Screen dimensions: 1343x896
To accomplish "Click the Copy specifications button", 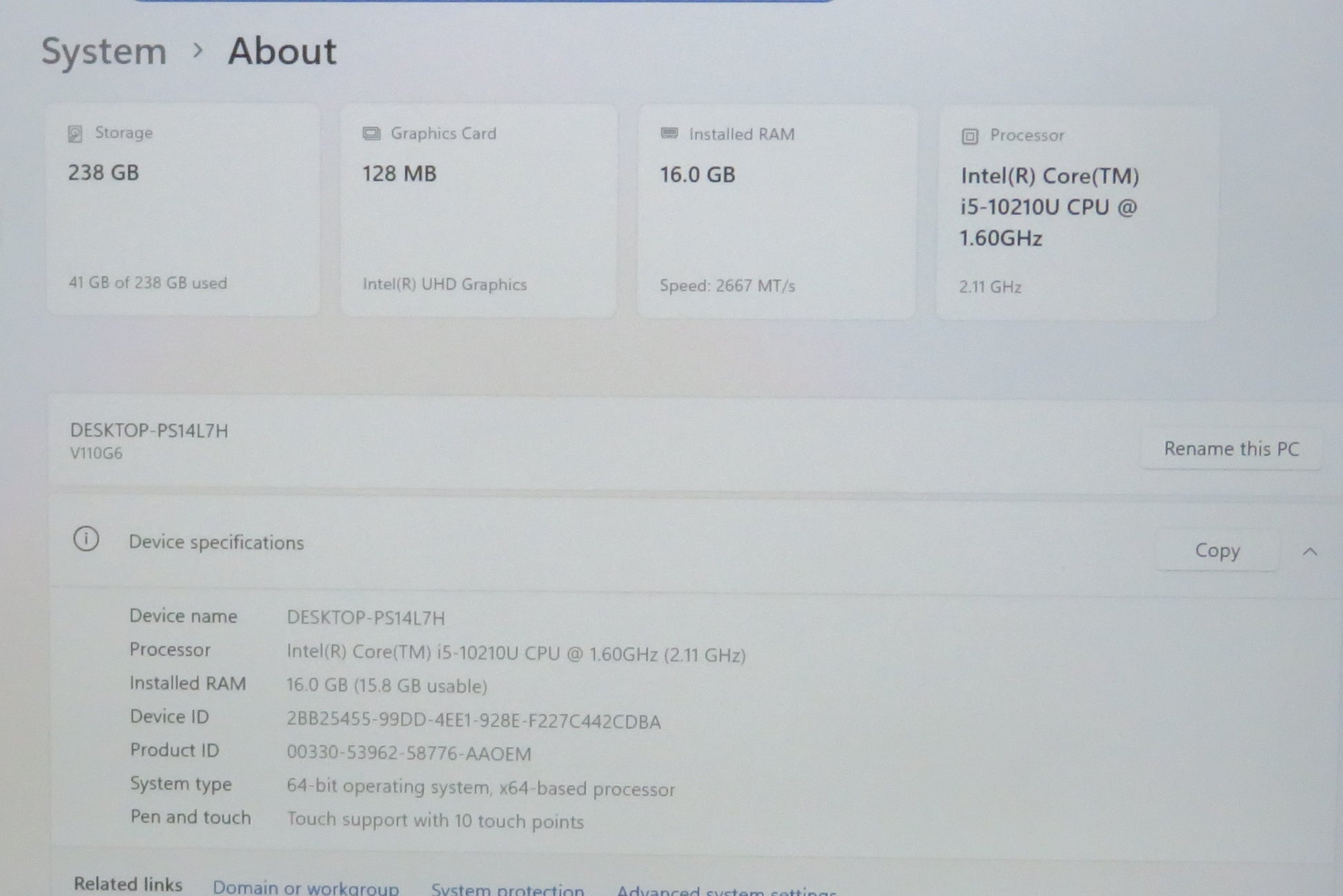I will (x=1217, y=551).
